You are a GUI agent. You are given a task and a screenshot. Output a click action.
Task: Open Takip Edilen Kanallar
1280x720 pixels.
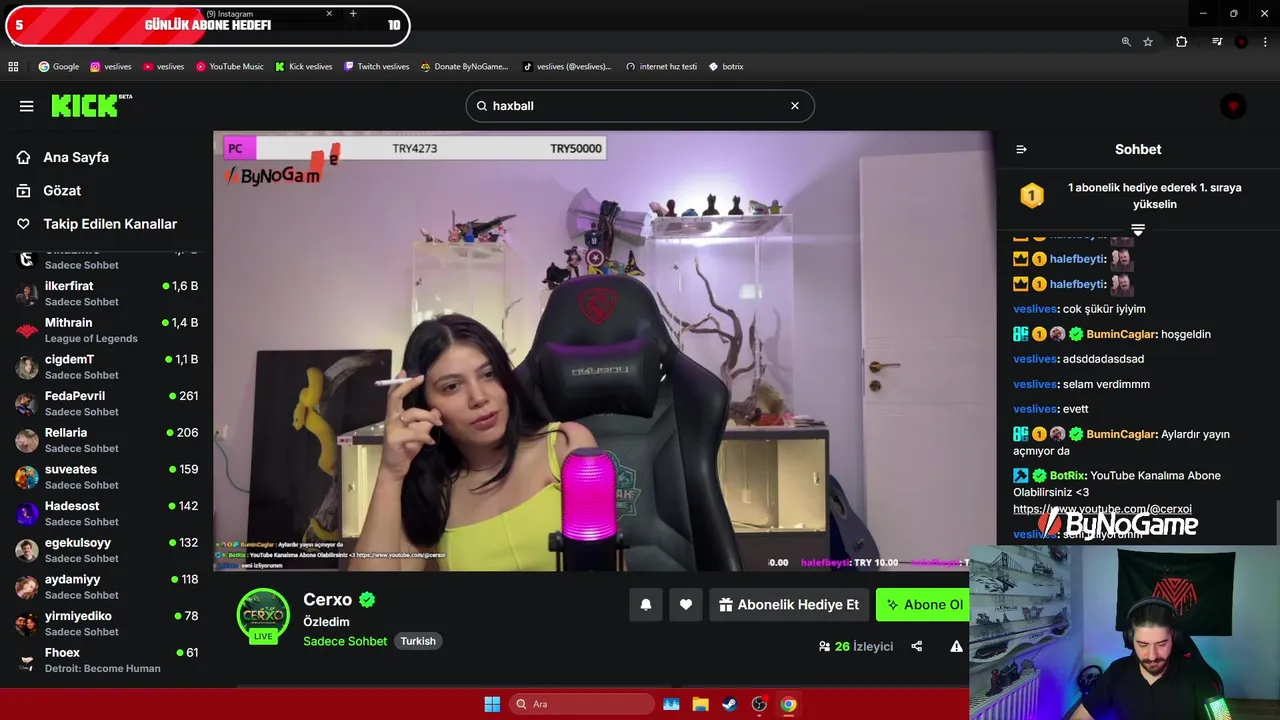coord(109,224)
